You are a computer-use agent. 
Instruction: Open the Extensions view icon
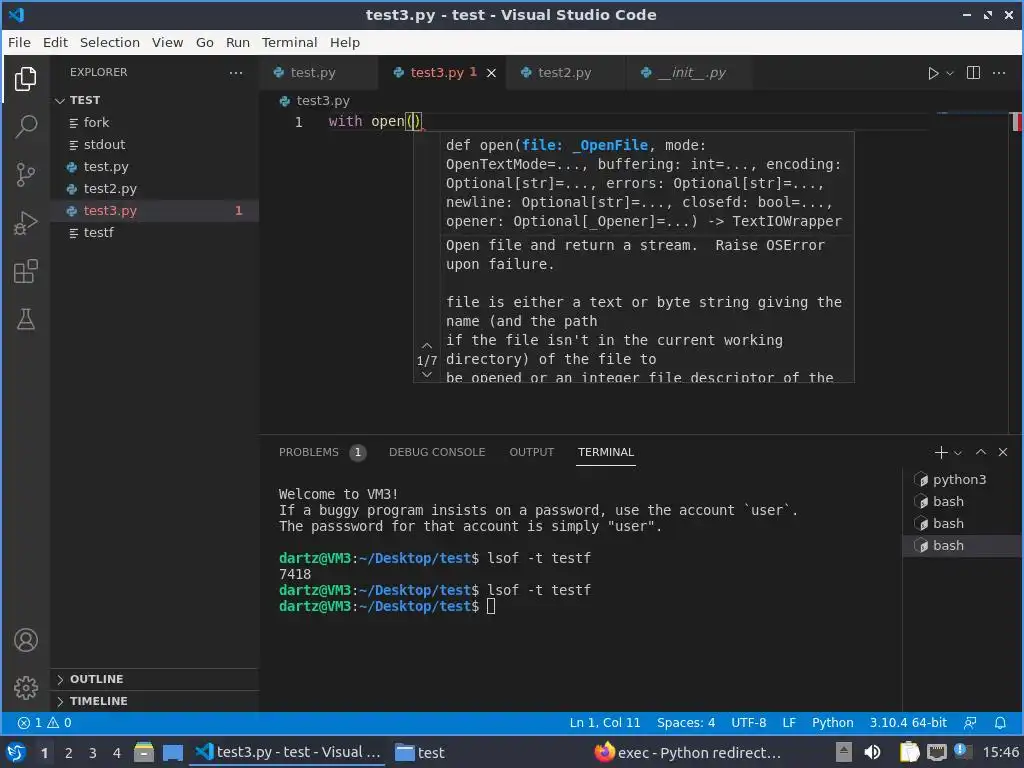pyautogui.click(x=25, y=271)
